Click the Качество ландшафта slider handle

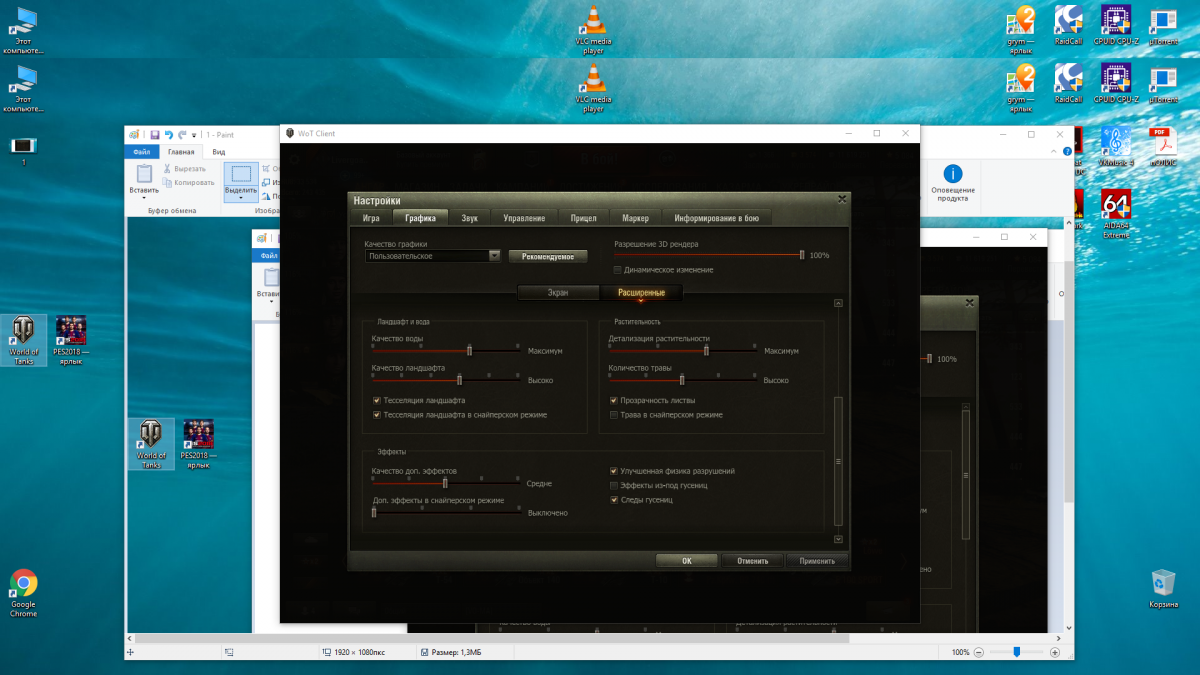459,379
